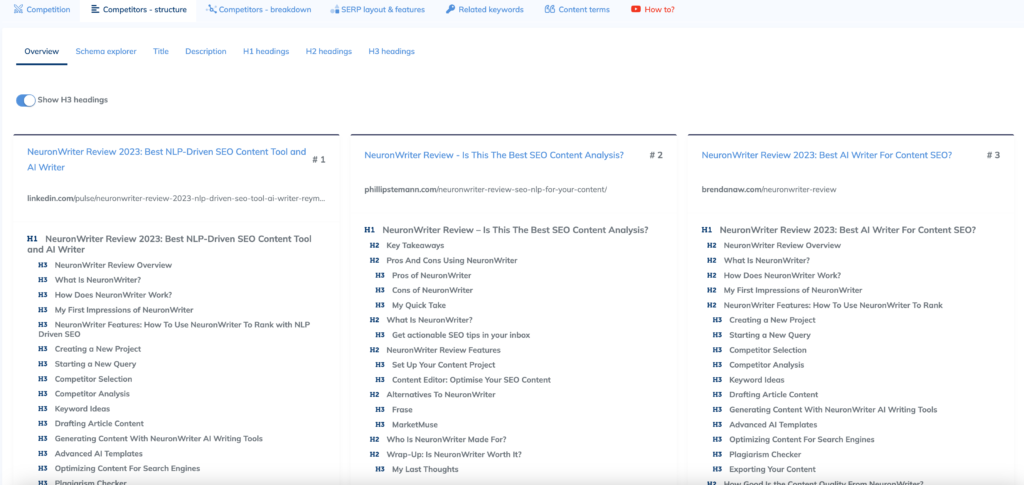Image resolution: width=1024 pixels, height=485 pixels.
Task: Open the H2 headings sub-tab
Action: click(328, 52)
